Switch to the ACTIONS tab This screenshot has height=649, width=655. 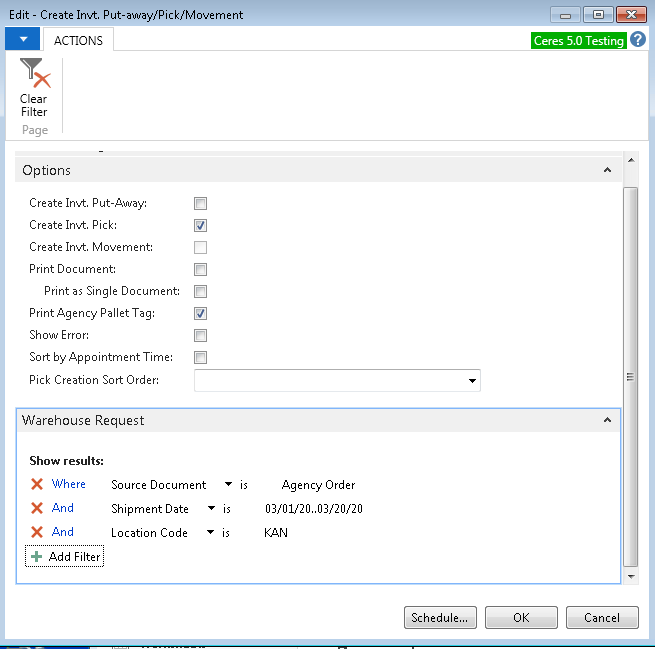78,40
